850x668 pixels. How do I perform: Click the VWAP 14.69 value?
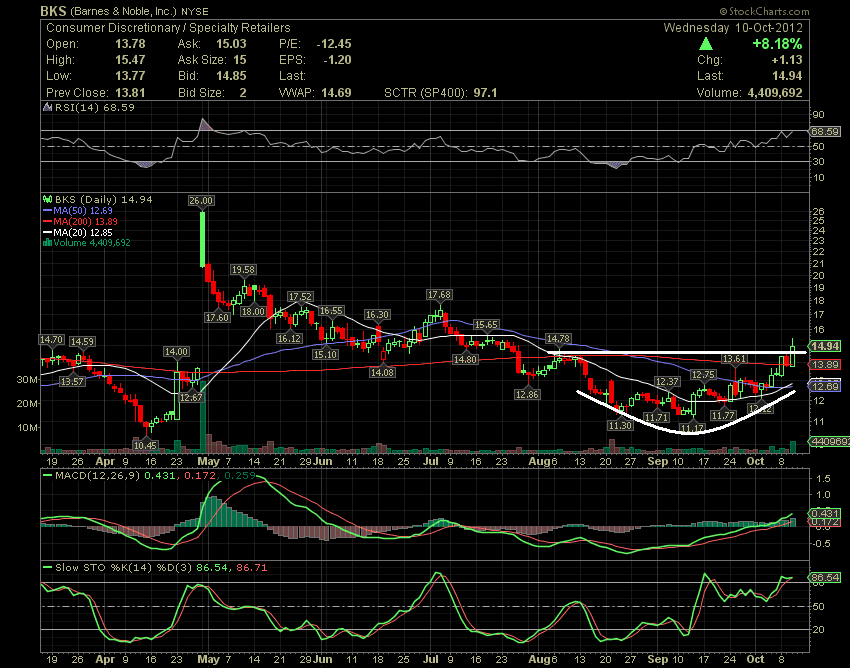pyautogui.click(x=336, y=93)
